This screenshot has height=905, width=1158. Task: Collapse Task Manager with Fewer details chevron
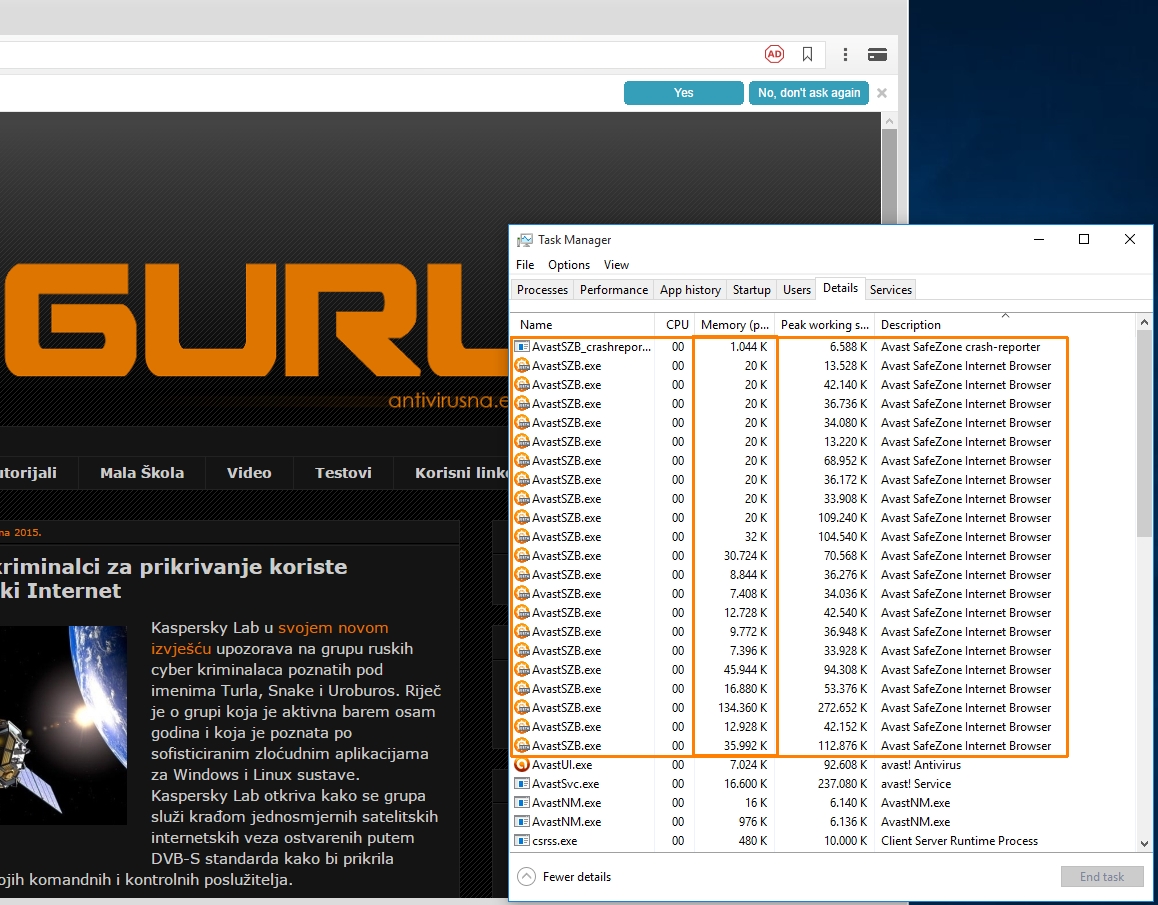527,877
